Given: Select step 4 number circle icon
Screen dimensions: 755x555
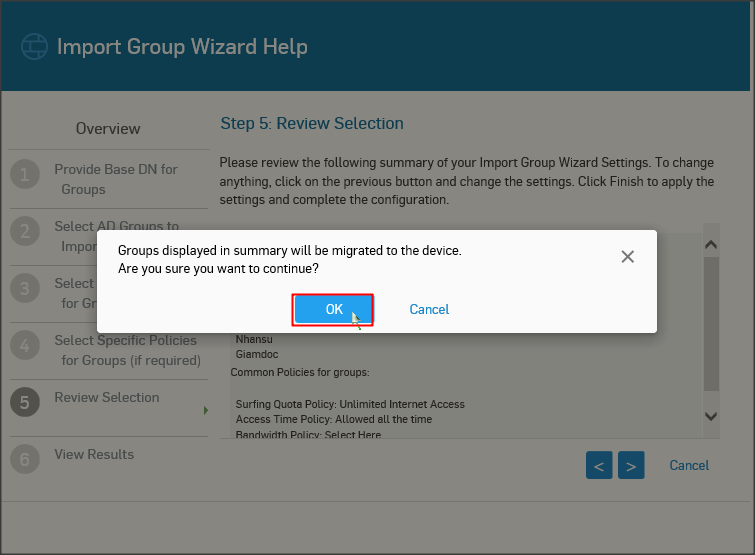Looking at the screenshot, I should pos(24,346).
